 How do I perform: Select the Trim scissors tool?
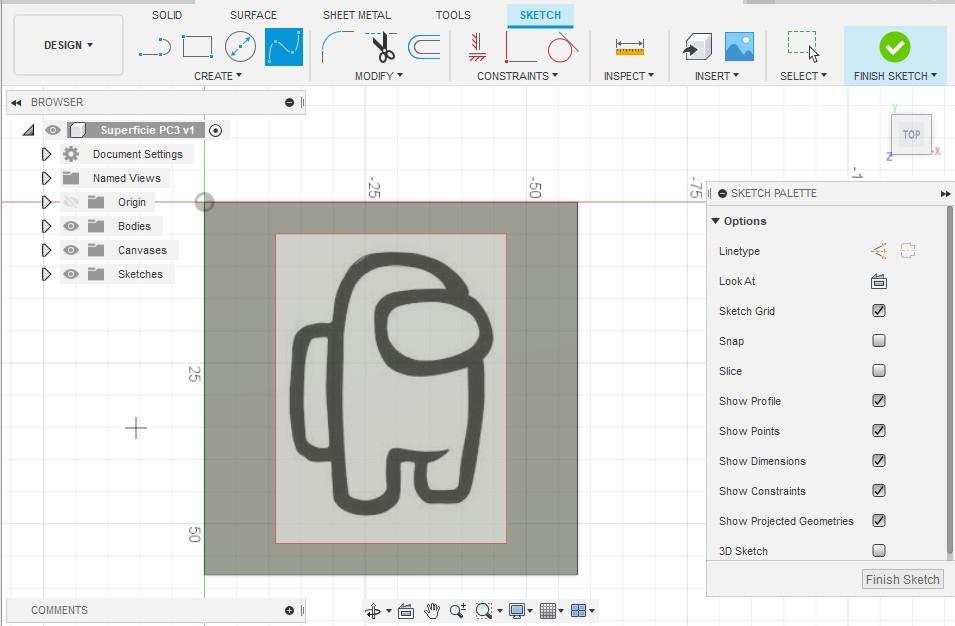coord(382,47)
